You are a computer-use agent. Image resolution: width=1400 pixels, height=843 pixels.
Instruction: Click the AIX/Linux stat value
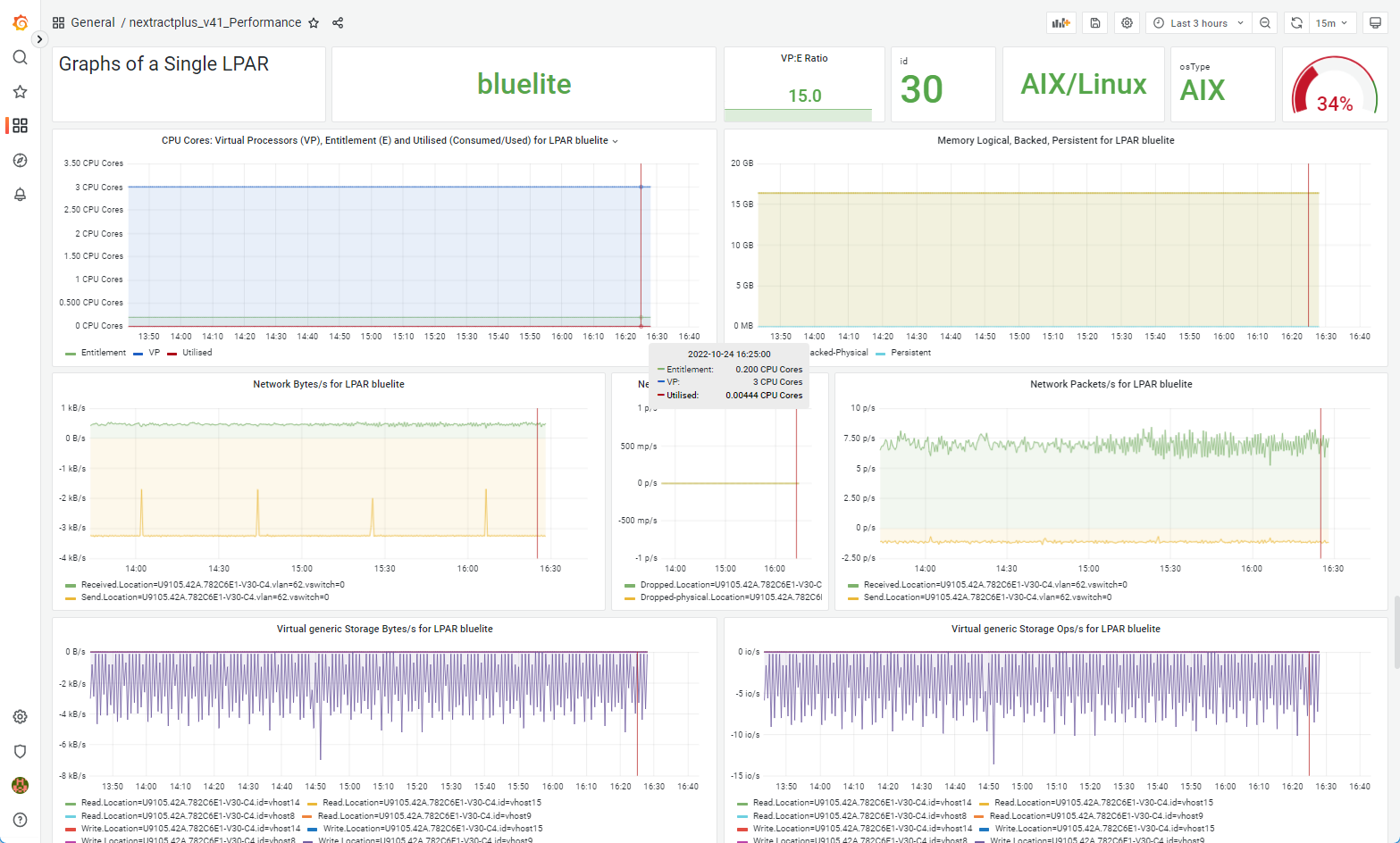click(1084, 84)
